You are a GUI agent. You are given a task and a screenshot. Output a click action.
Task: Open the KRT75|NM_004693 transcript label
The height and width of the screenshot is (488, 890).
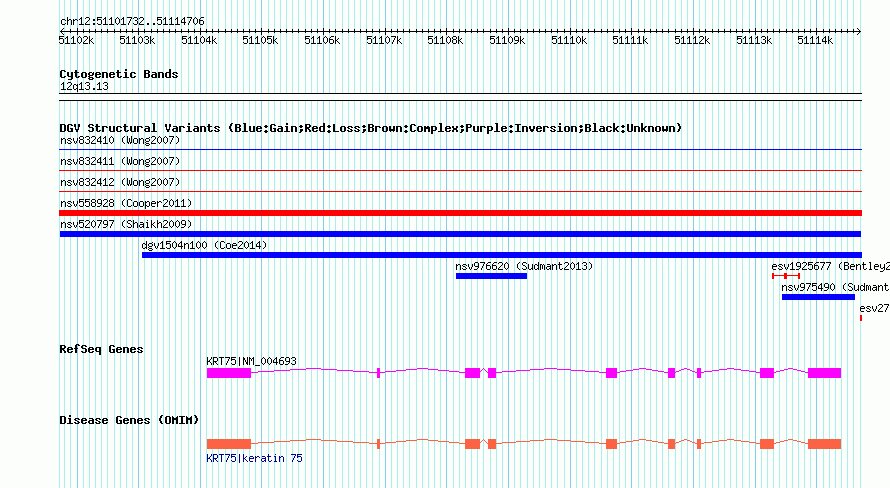[251, 361]
